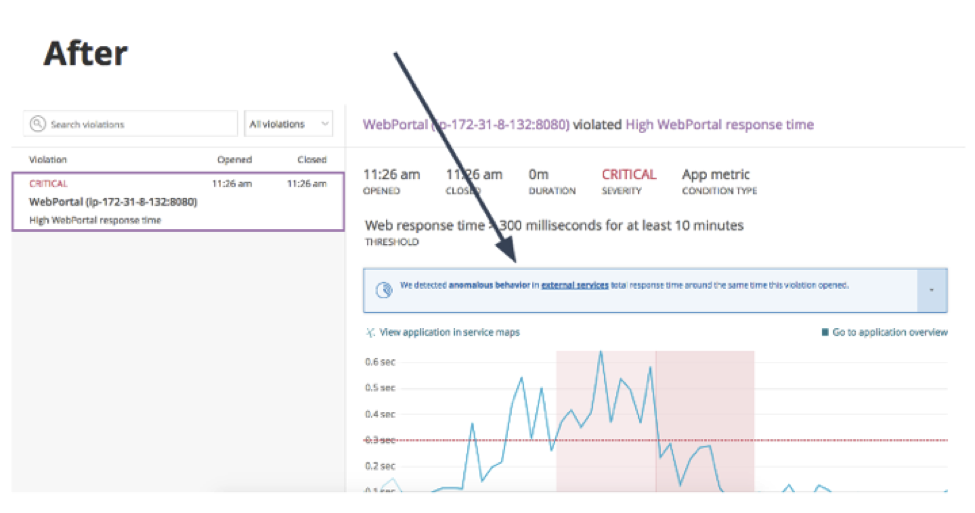Click the application overview square icon
The height and width of the screenshot is (513, 975).
click(x=825, y=332)
